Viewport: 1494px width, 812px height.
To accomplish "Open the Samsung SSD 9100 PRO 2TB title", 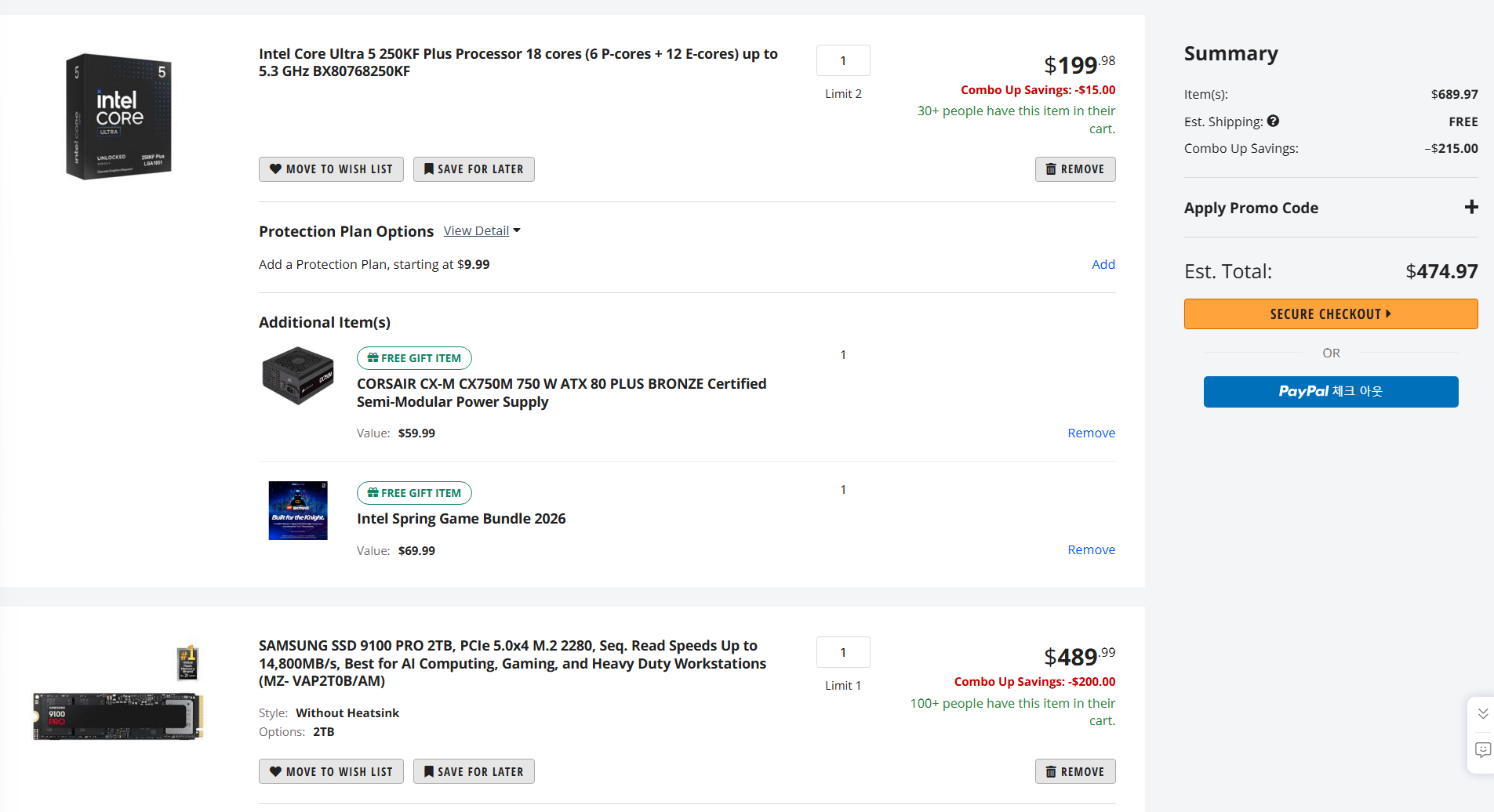I will point(513,663).
